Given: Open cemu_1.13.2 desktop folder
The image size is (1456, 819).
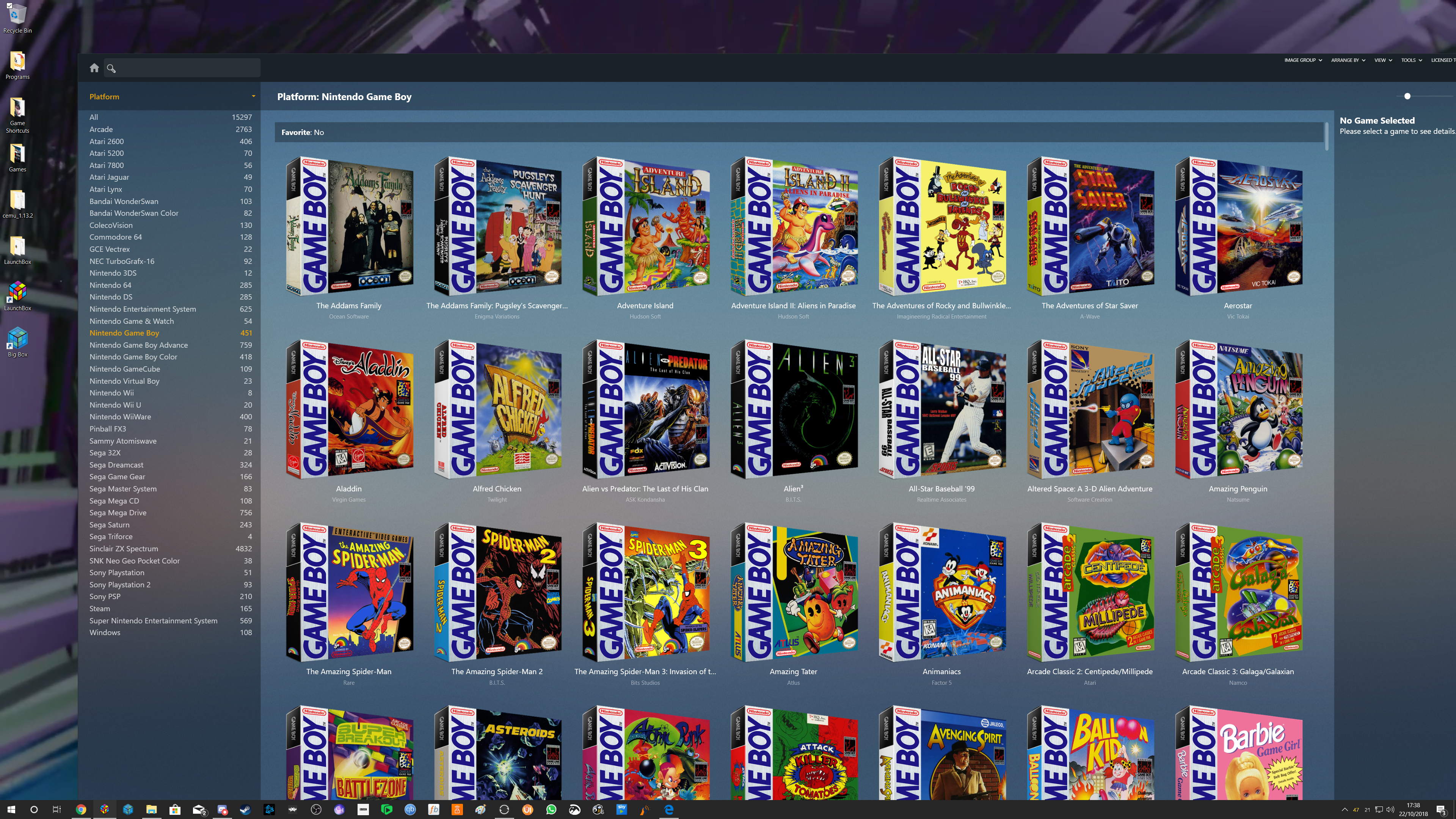Looking at the screenshot, I should (17, 204).
